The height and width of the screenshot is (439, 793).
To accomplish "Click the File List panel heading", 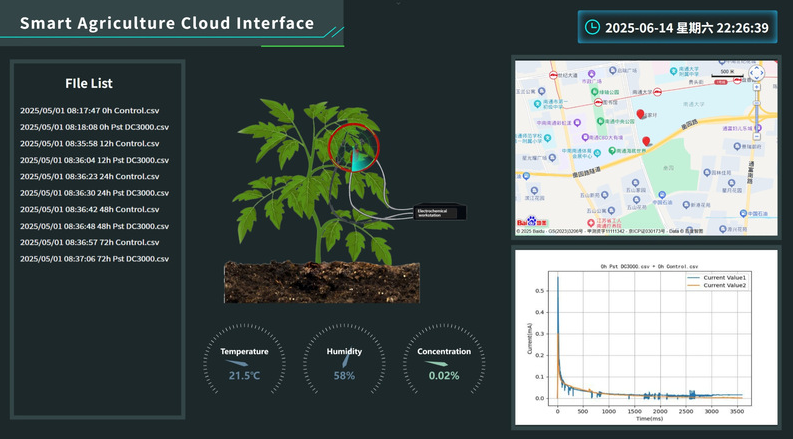I will pyautogui.click(x=89, y=83).
